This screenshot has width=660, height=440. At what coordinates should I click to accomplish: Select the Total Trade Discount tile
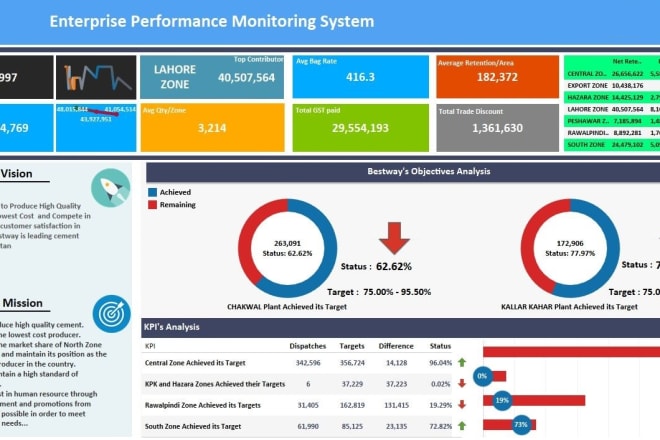tap(498, 128)
